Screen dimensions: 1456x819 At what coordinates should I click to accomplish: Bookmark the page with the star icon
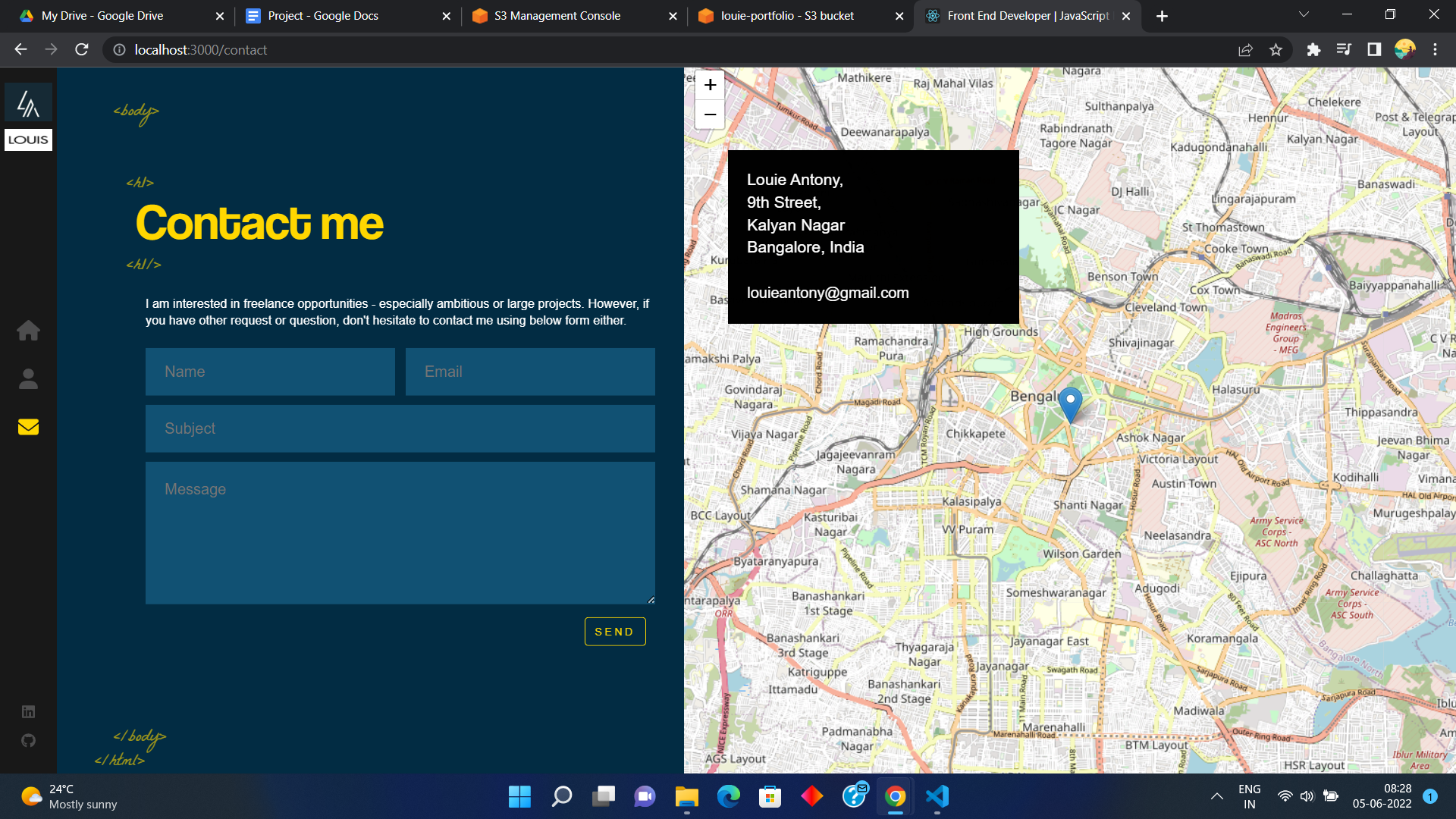(1276, 50)
